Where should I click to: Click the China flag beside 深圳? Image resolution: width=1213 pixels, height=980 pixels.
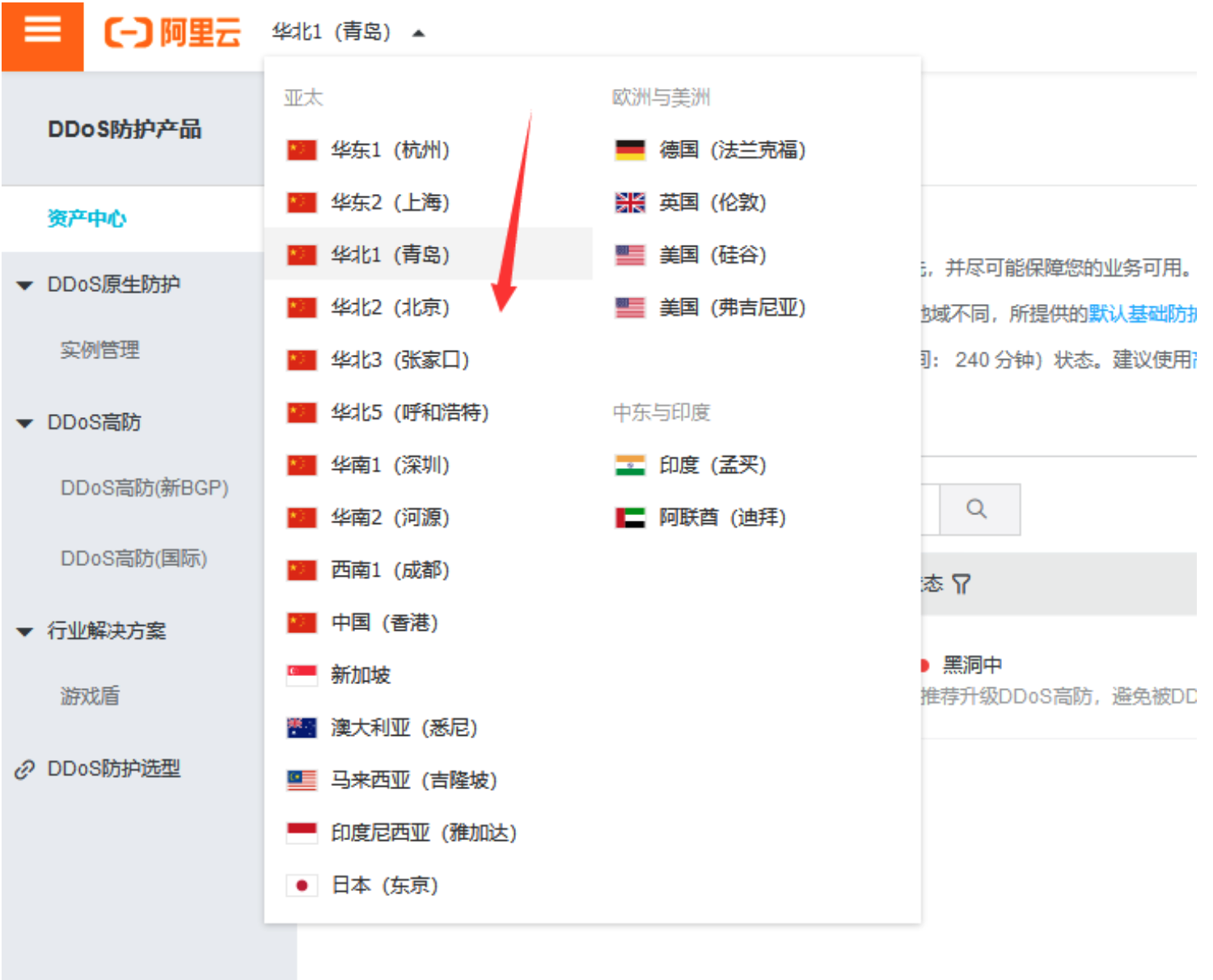[x=302, y=466]
